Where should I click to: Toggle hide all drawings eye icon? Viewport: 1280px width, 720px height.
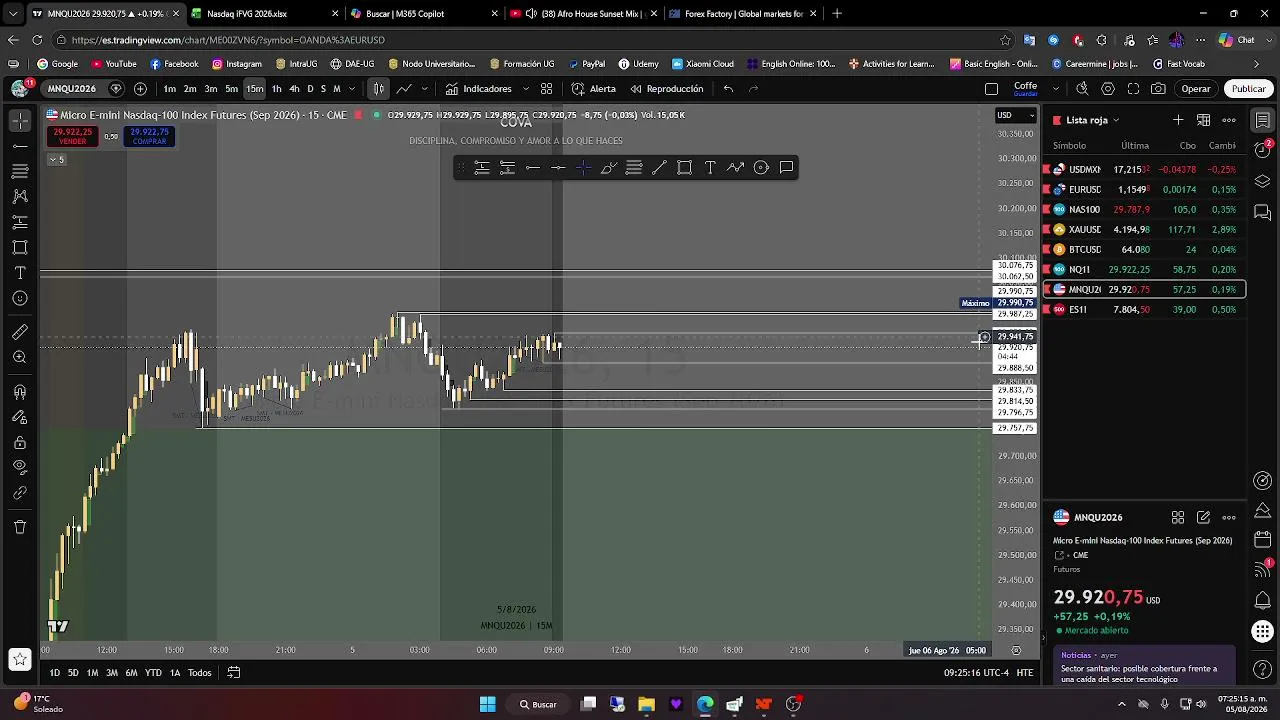(20, 467)
